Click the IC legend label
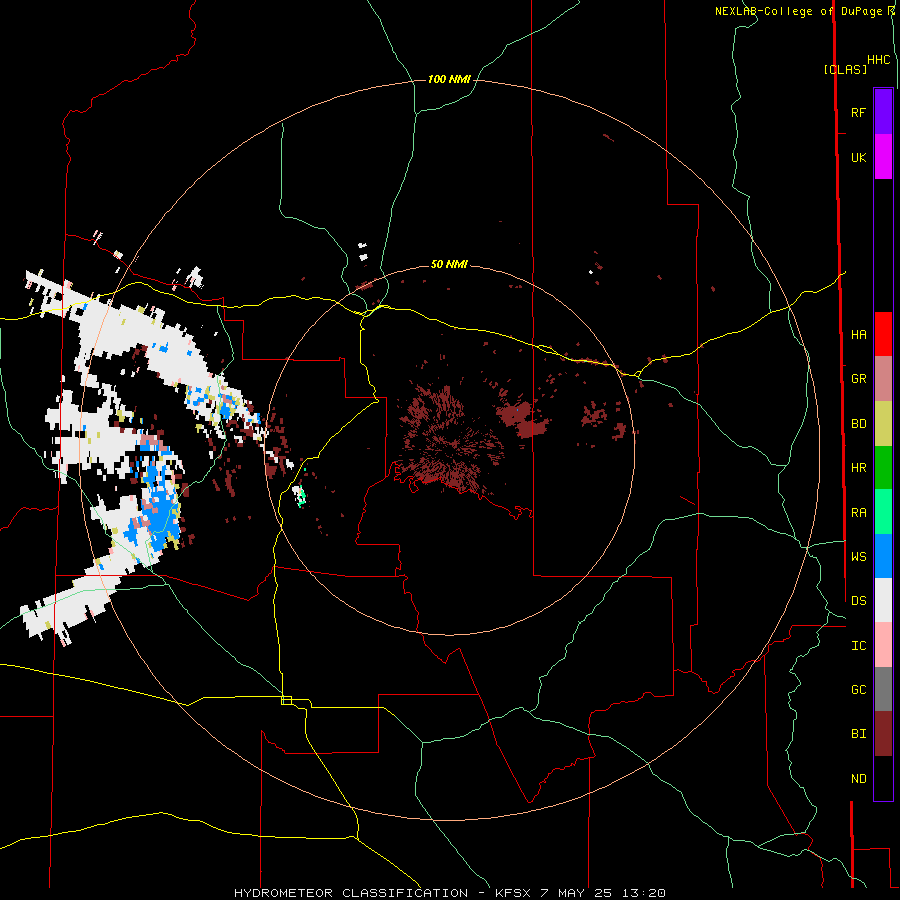This screenshot has height=900, width=900. 858,645
